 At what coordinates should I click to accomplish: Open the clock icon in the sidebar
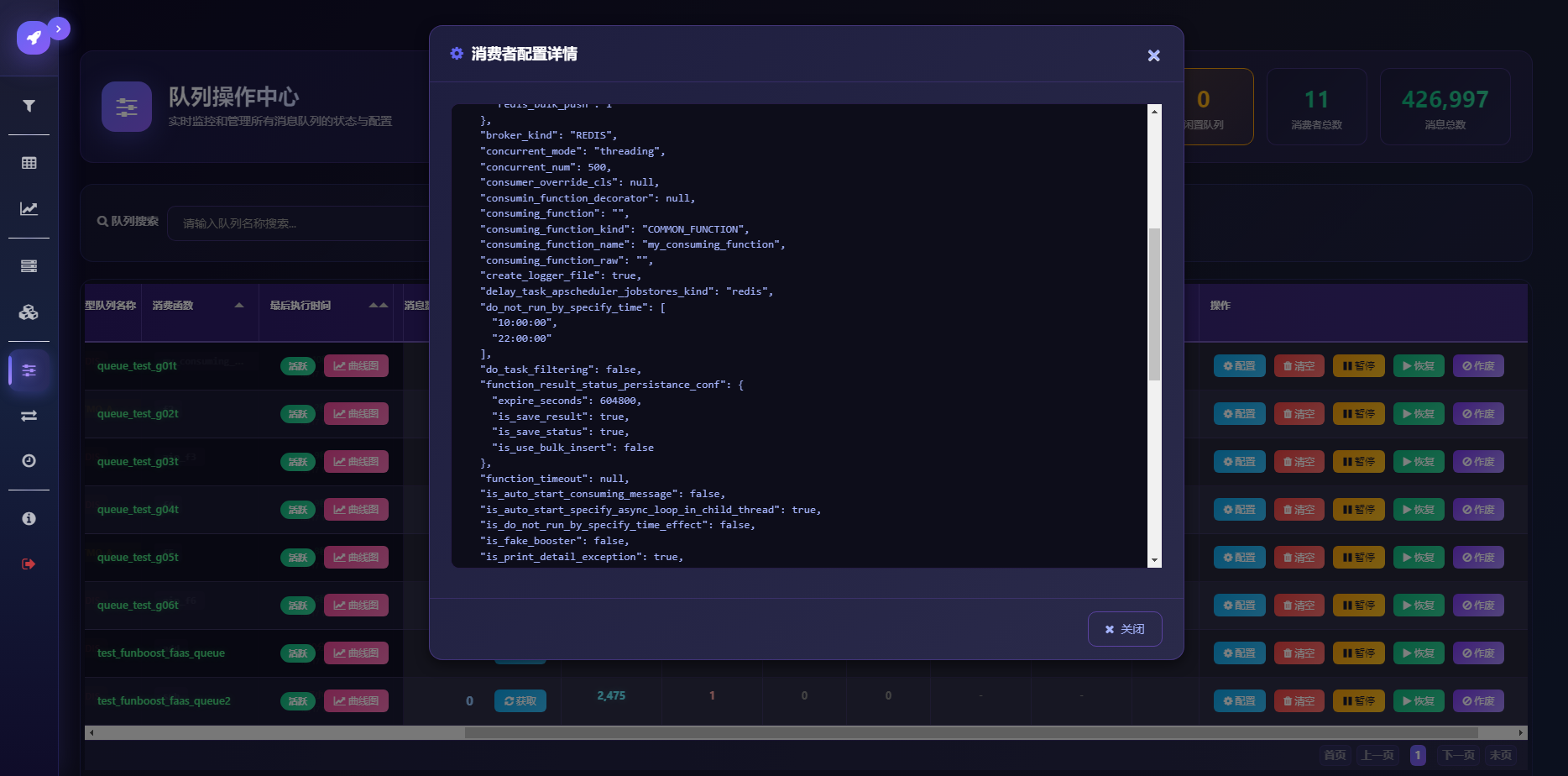[29, 460]
